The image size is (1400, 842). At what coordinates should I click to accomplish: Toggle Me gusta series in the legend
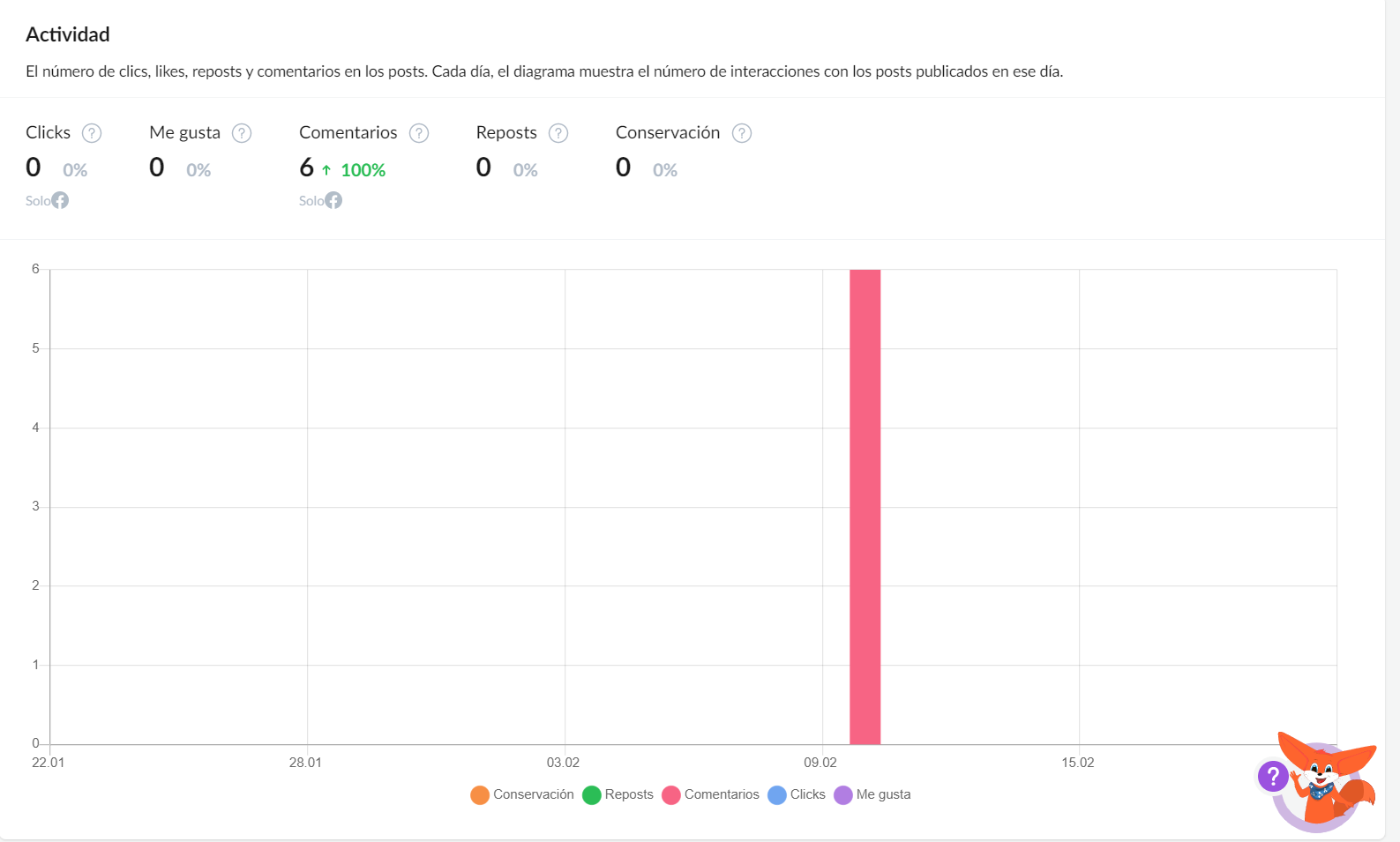pos(872,794)
